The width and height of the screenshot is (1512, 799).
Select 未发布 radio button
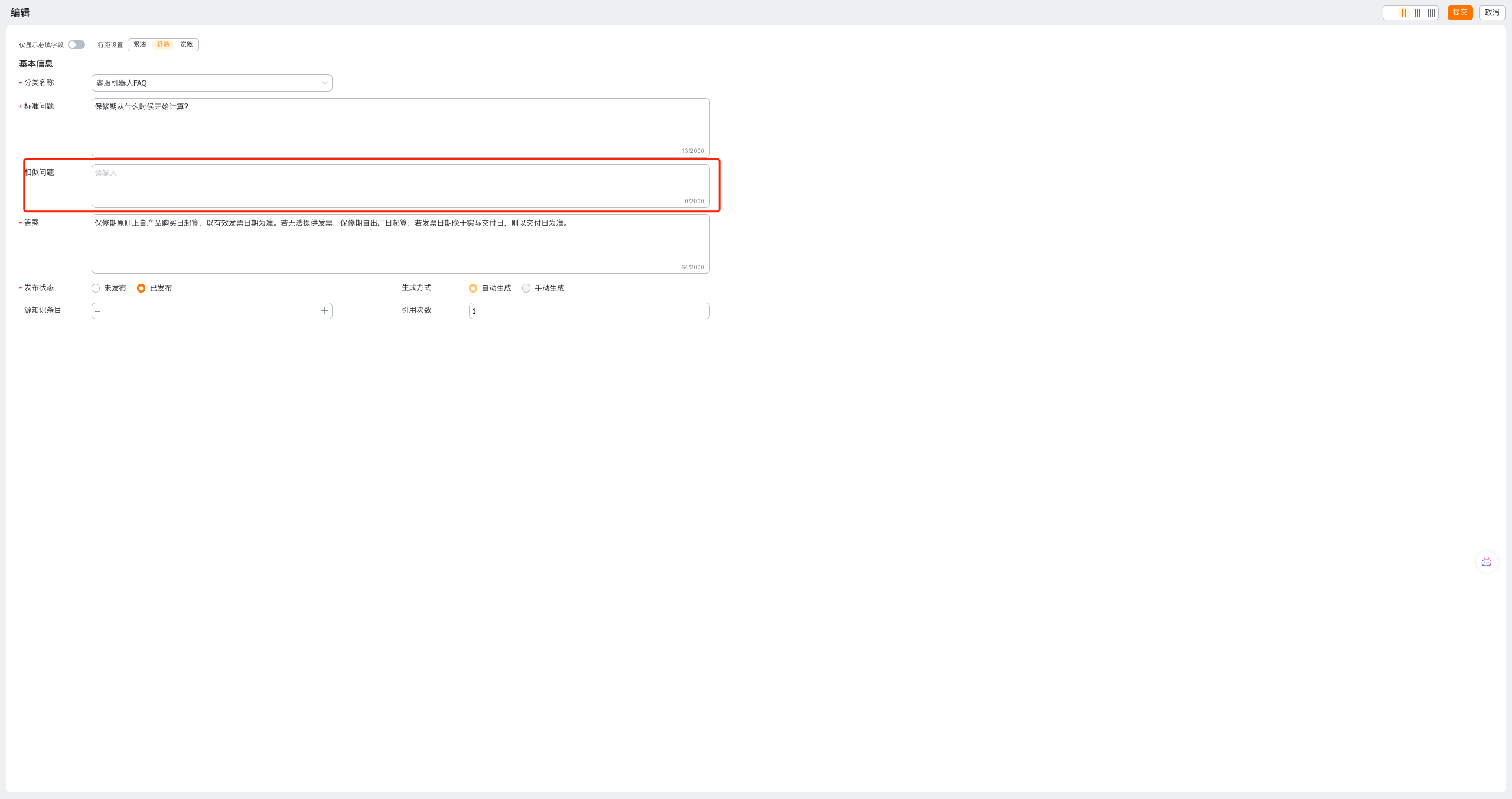(x=96, y=288)
